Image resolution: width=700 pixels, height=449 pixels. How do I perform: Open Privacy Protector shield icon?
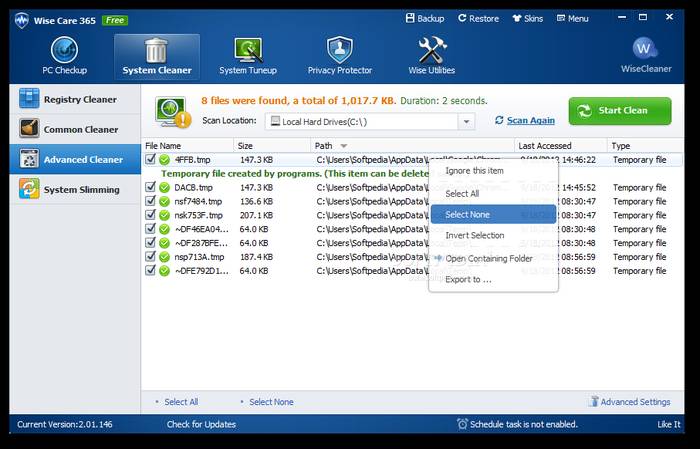click(340, 50)
